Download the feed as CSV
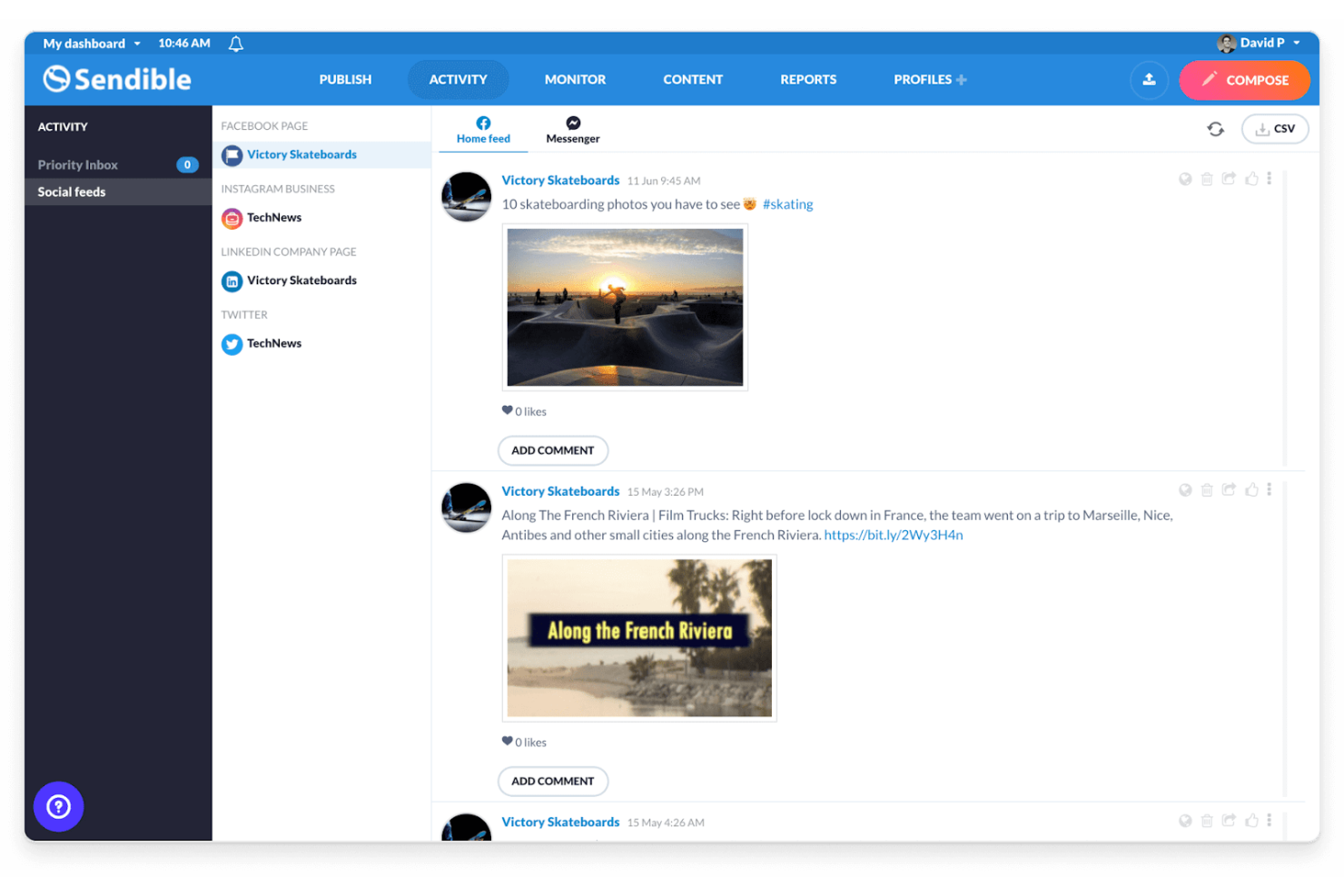 1275,128
